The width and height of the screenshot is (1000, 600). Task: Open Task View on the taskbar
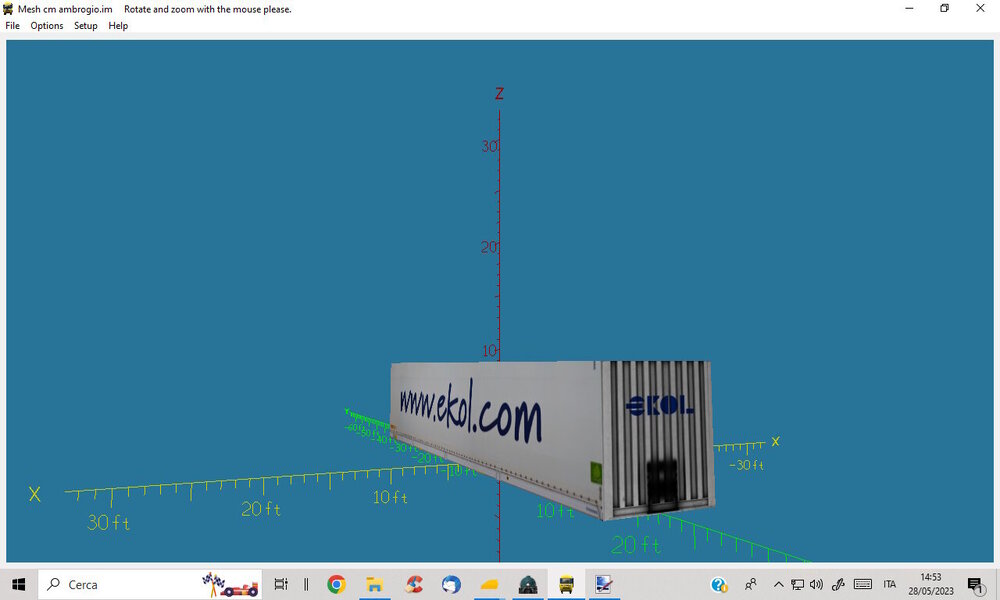click(x=281, y=584)
